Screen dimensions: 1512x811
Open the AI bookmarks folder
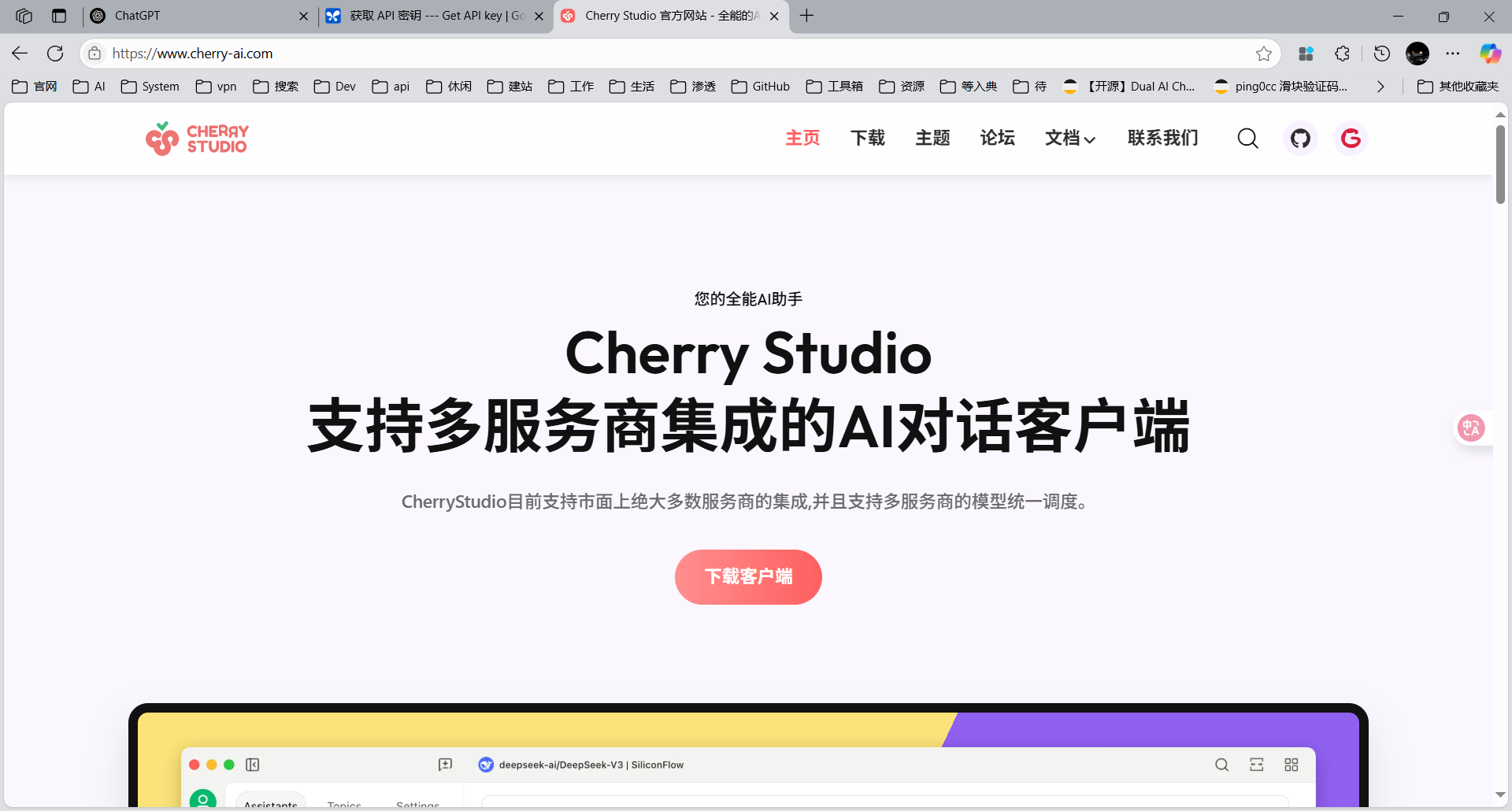click(x=89, y=87)
